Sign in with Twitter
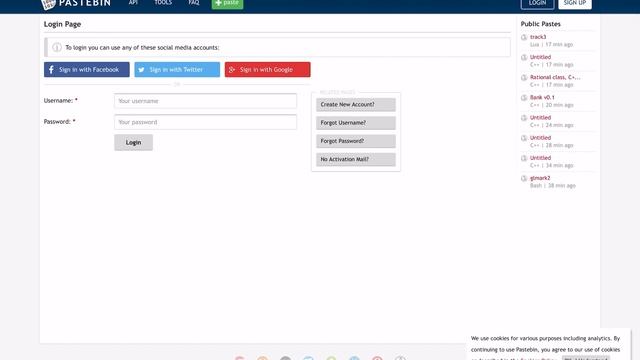Image resolution: width=640 pixels, height=360 pixels. coord(177,69)
